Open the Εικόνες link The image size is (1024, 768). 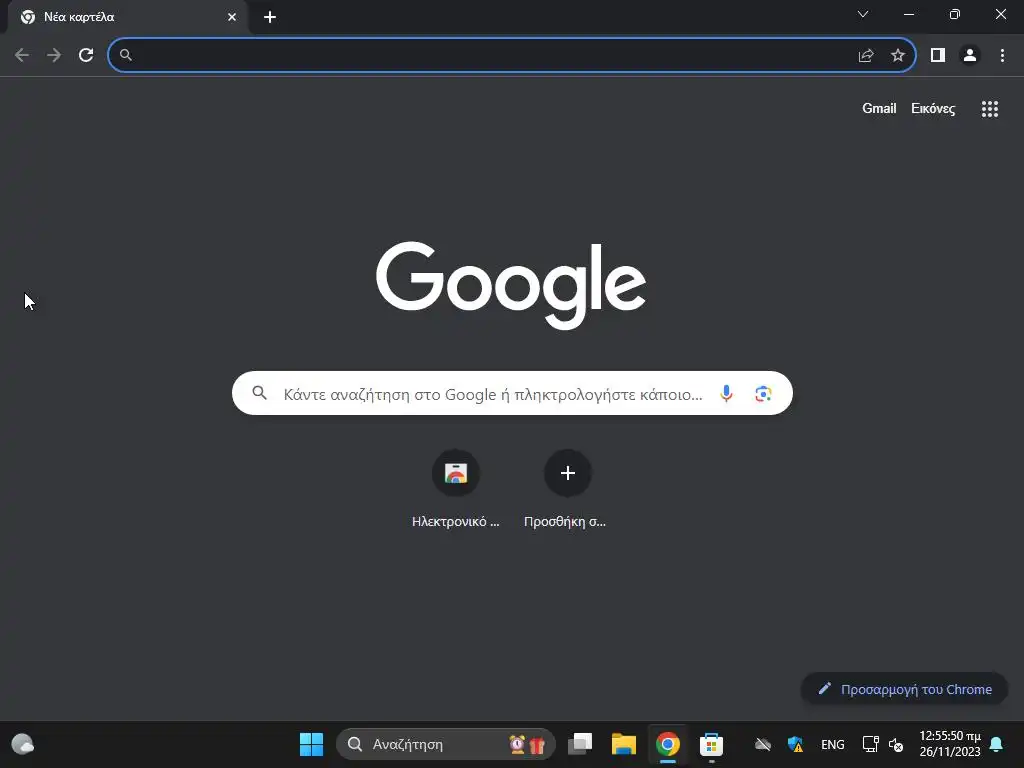[933, 108]
